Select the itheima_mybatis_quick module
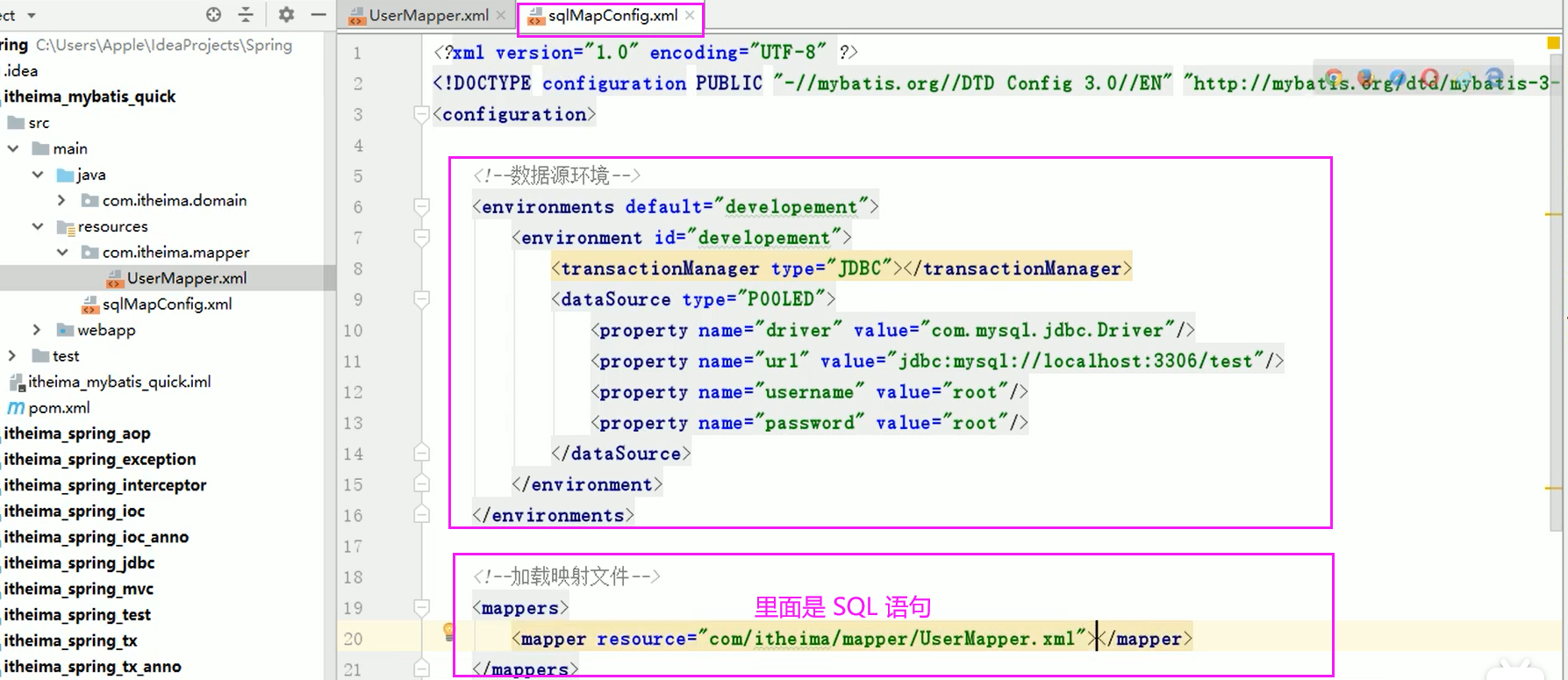Image resolution: width=1568 pixels, height=680 pixels. point(89,97)
